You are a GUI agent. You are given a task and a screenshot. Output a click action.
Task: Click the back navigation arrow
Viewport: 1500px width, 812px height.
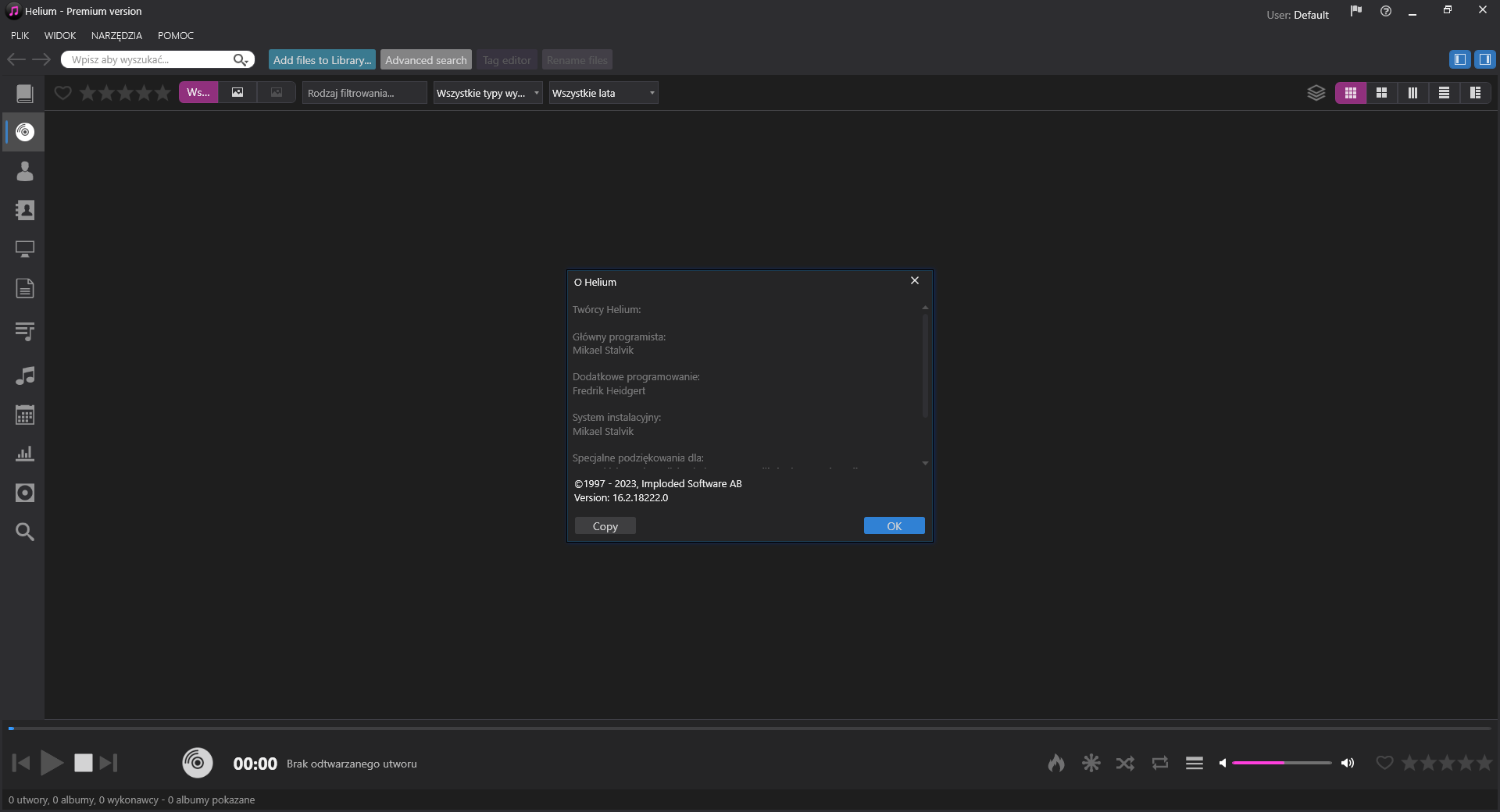tap(16, 59)
